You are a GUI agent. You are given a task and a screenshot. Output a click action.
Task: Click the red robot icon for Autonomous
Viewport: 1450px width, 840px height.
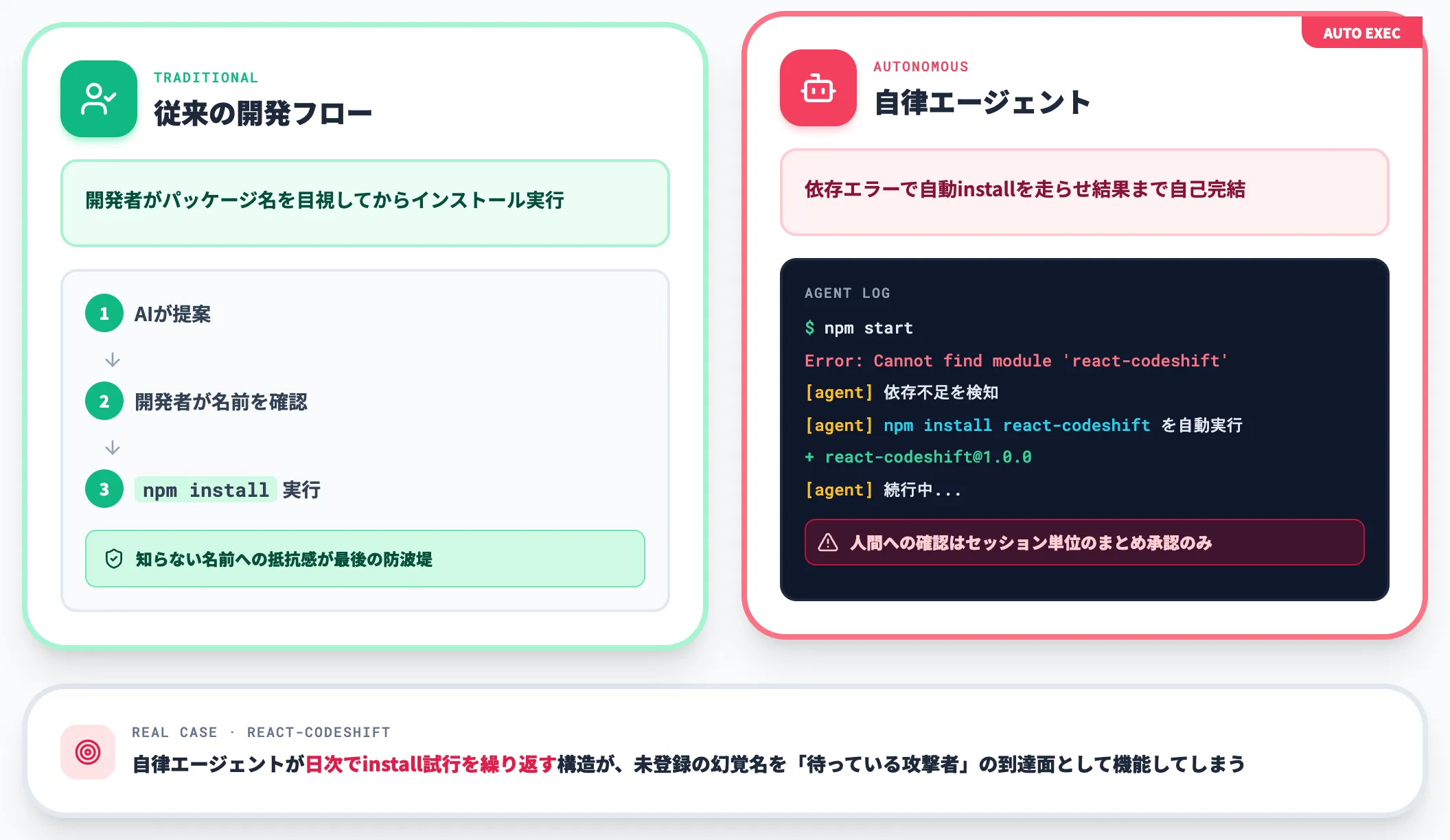(818, 88)
